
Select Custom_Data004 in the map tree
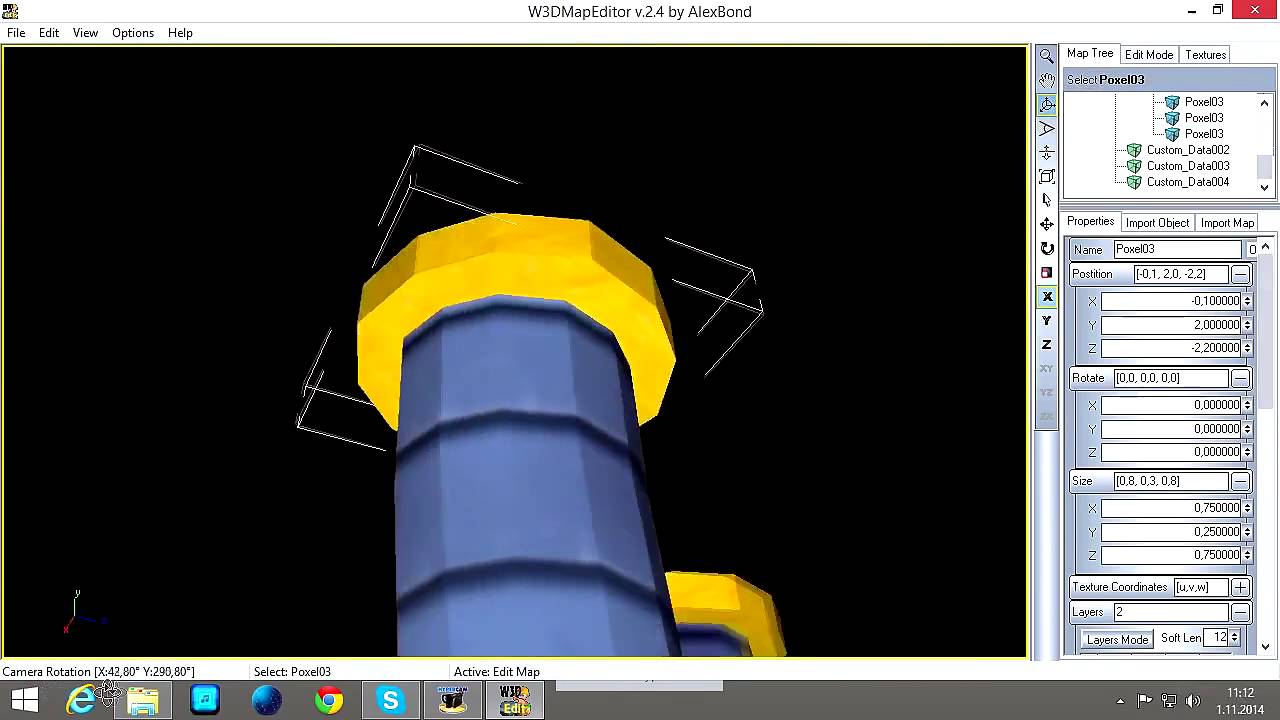[1188, 182]
